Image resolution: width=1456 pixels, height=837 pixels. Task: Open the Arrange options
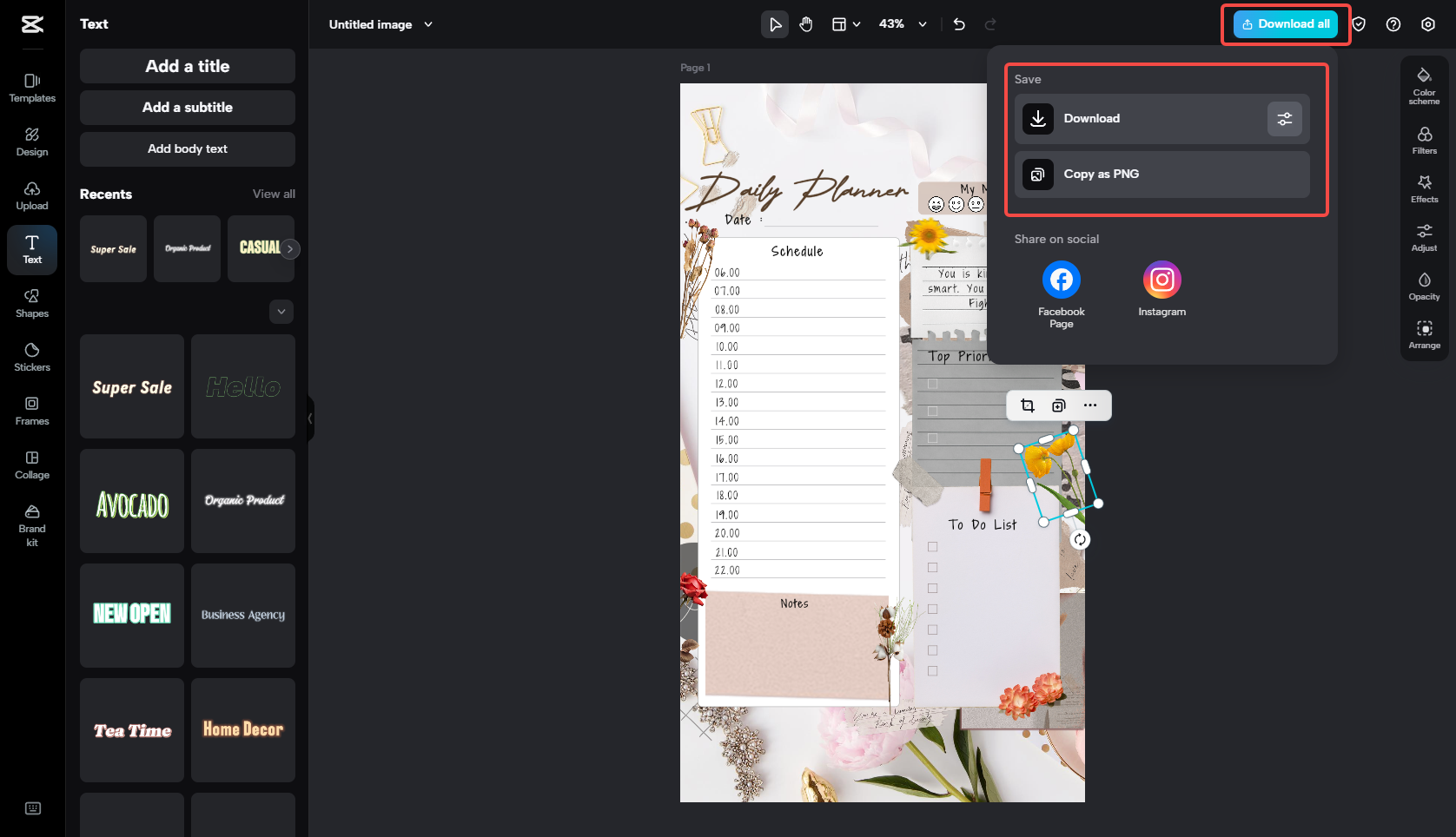pos(1424,333)
